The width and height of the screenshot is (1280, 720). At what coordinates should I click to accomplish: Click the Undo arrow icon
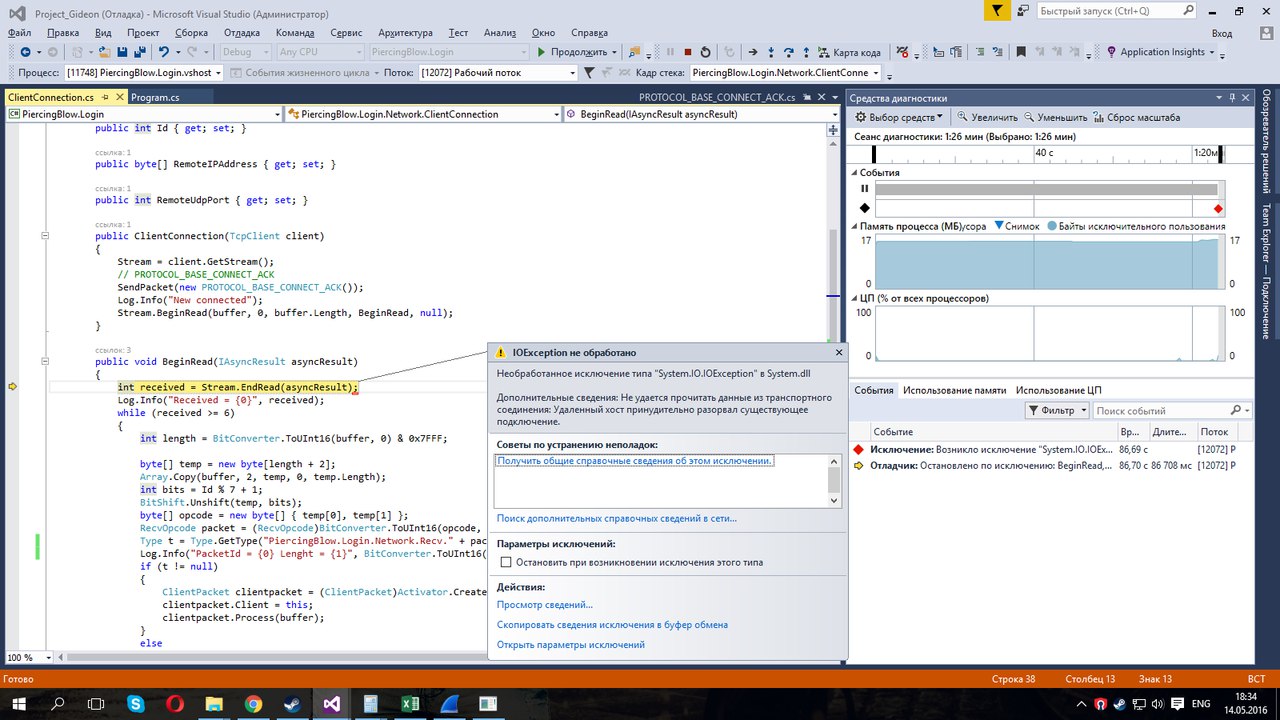[164, 52]
